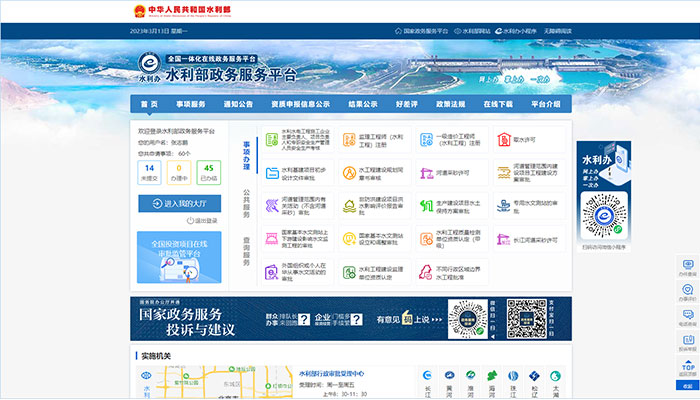Click the 海河 commission logo
This screenshot has height=400, width=700.
coord(492,375)
